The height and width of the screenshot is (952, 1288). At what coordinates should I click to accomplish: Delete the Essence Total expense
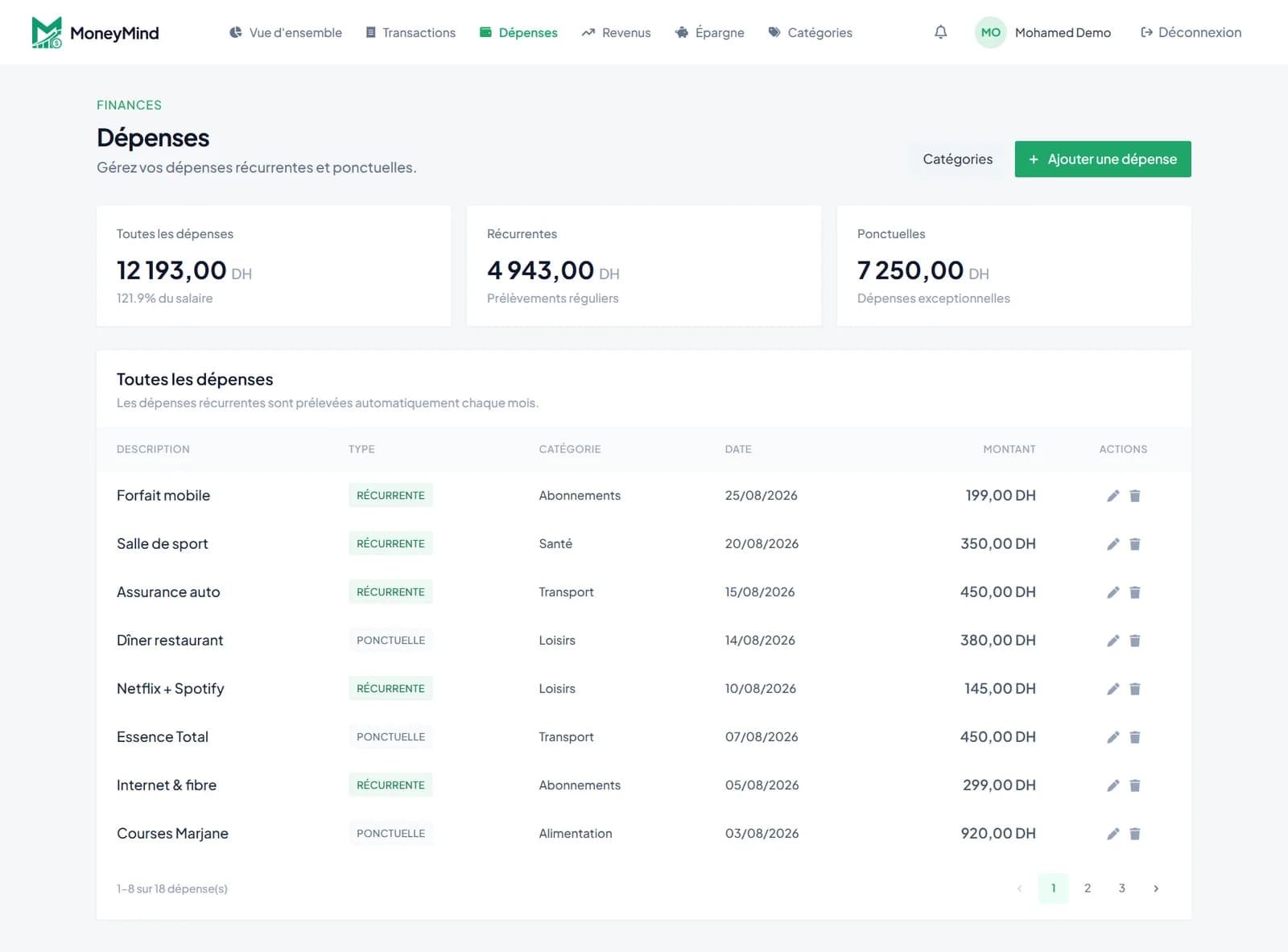1135,737
